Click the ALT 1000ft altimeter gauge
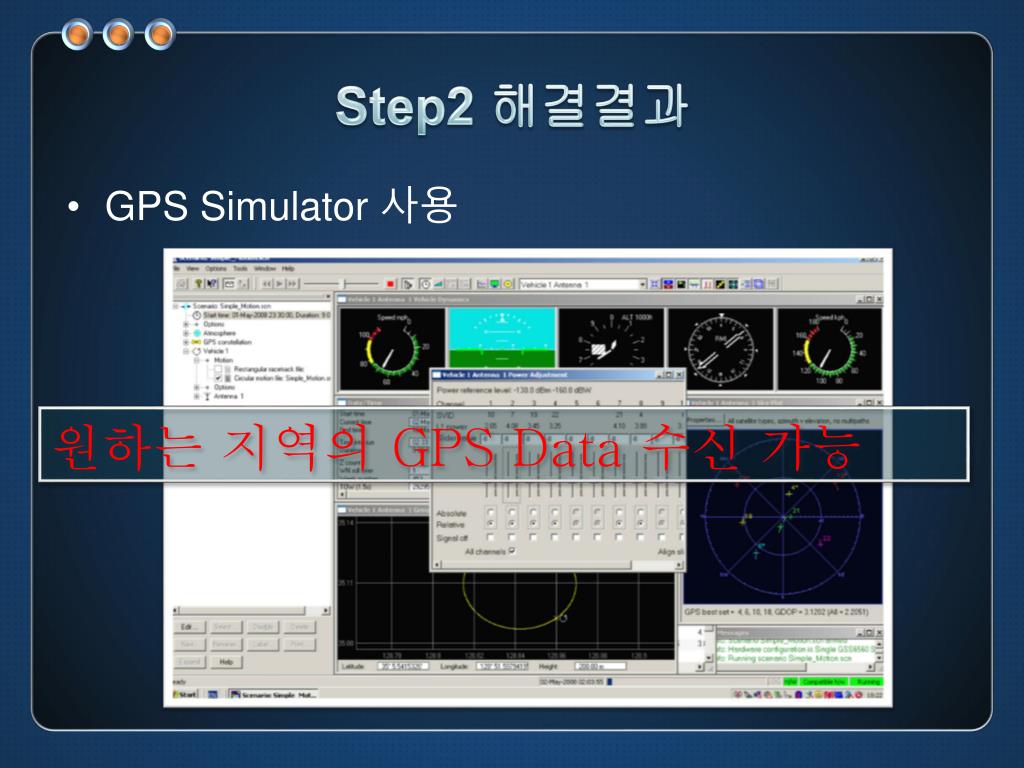This screenshot has height=768, width=1024. (x=611, y=338)
